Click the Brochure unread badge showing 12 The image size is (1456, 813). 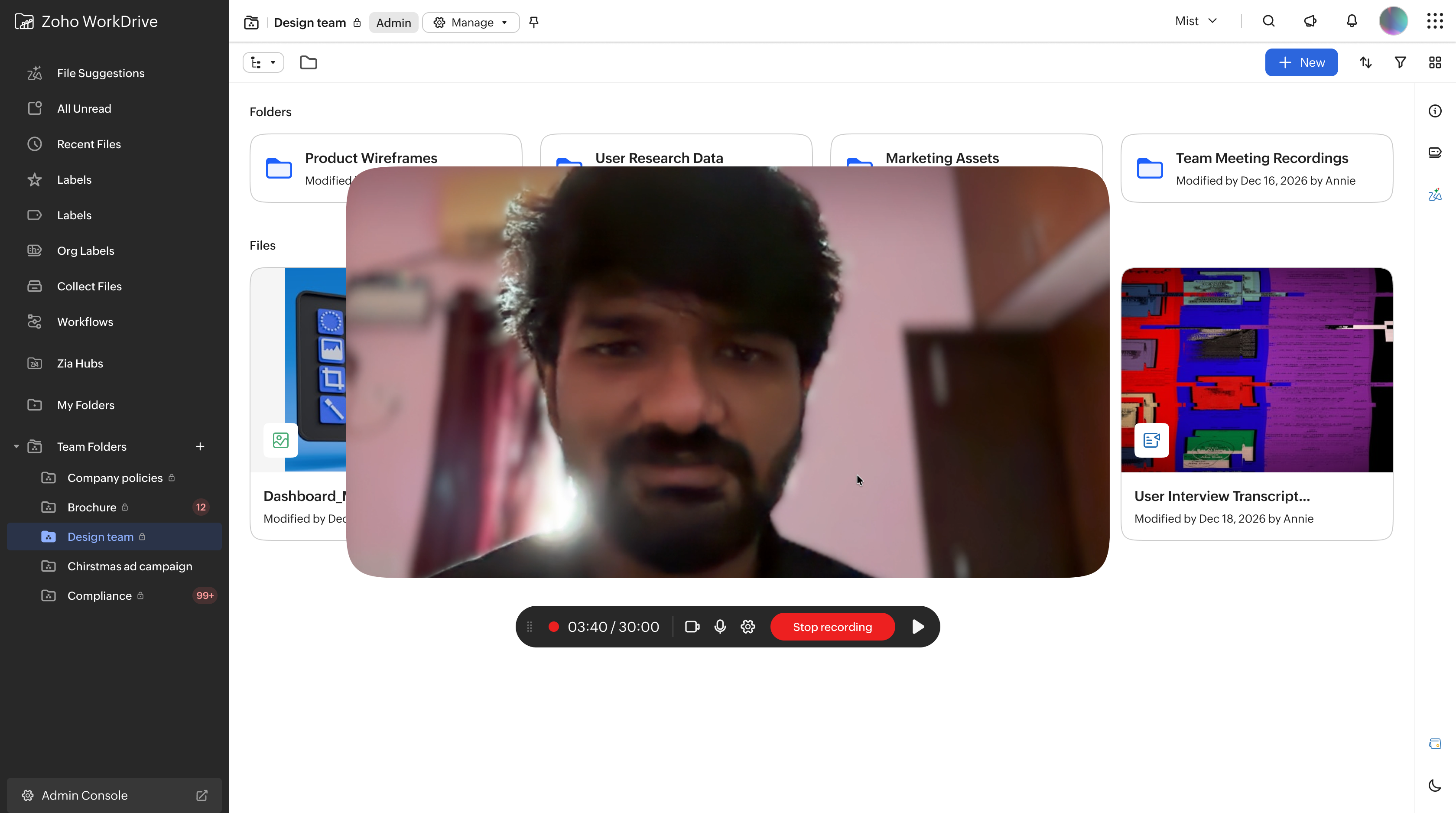[201, 507]
